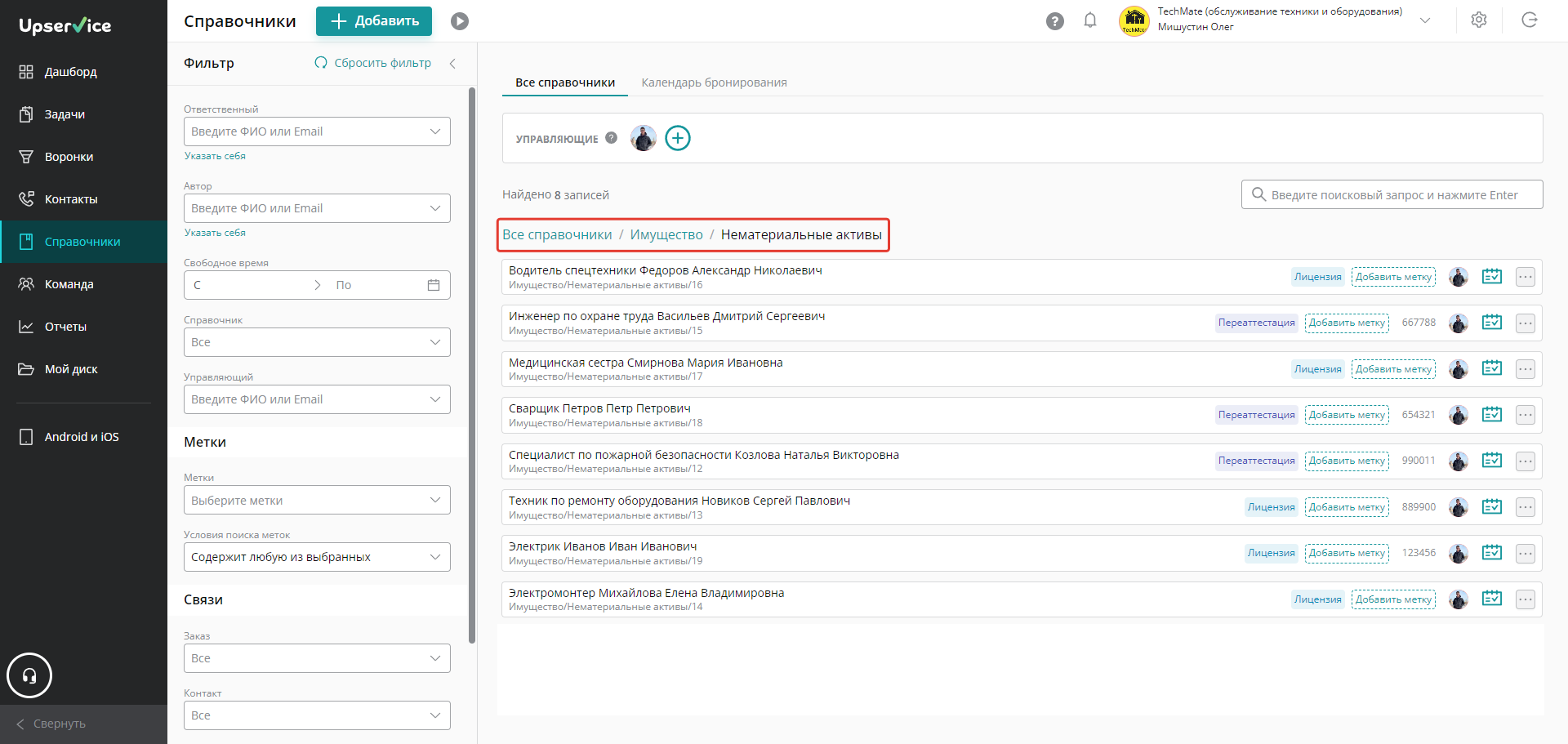The width and height of the screenshot is (1568, 744).
Task: Click the Мой диск folder icon
Action: (26, 369)
